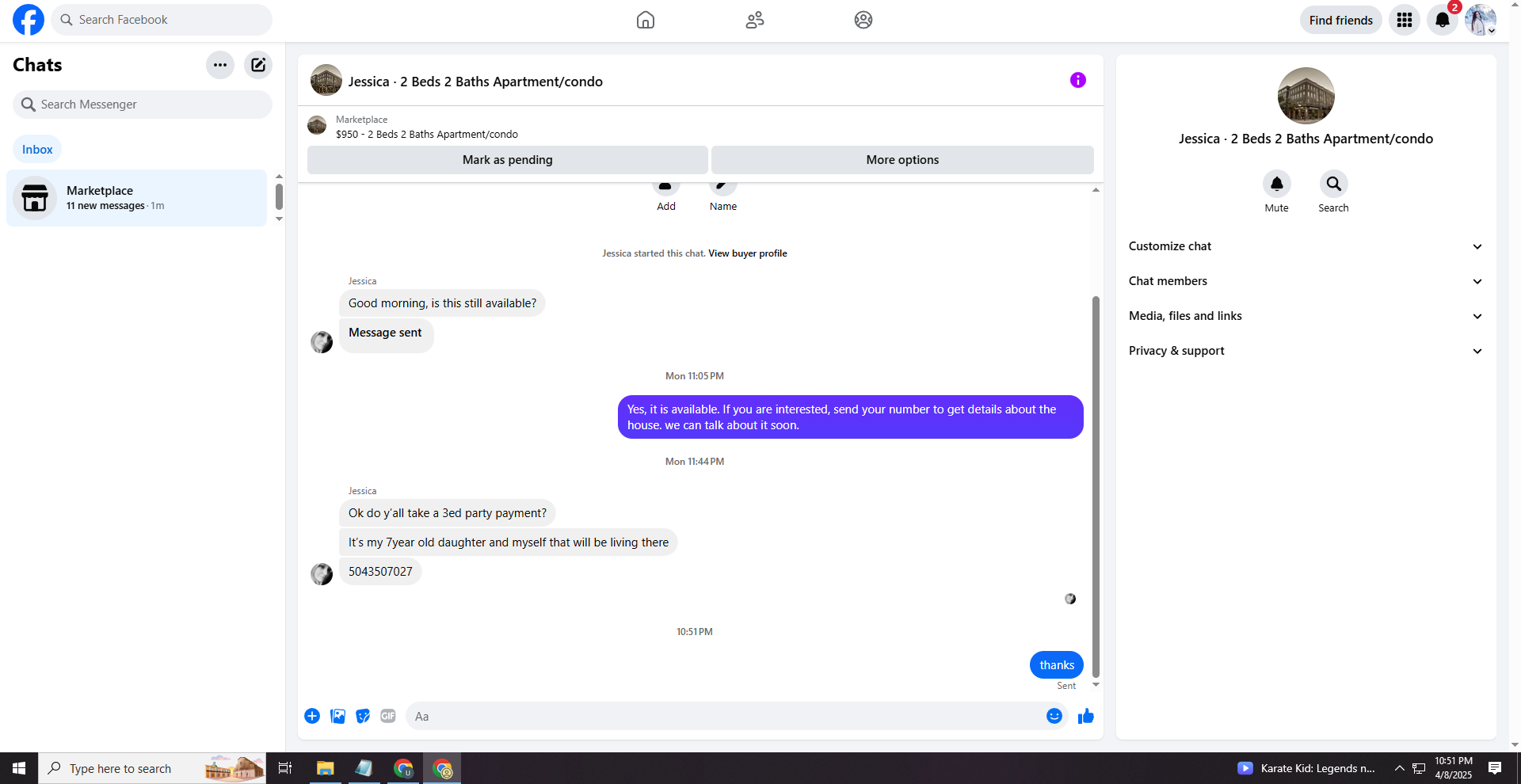Click the network icon in system tray
Image resolution: width=1521 pixels, height=784 pixels.
coord(1419,768)
